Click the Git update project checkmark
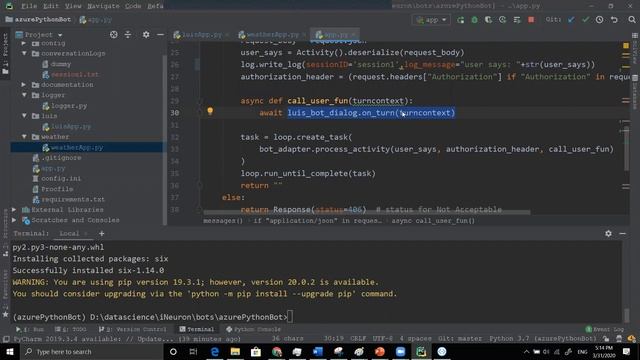 click(571, 20)
